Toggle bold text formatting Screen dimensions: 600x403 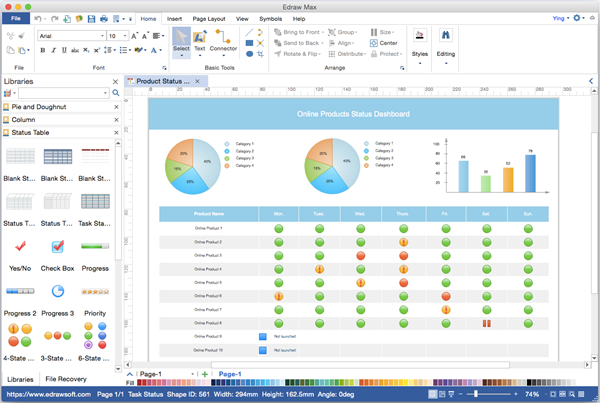pos(43,51)
